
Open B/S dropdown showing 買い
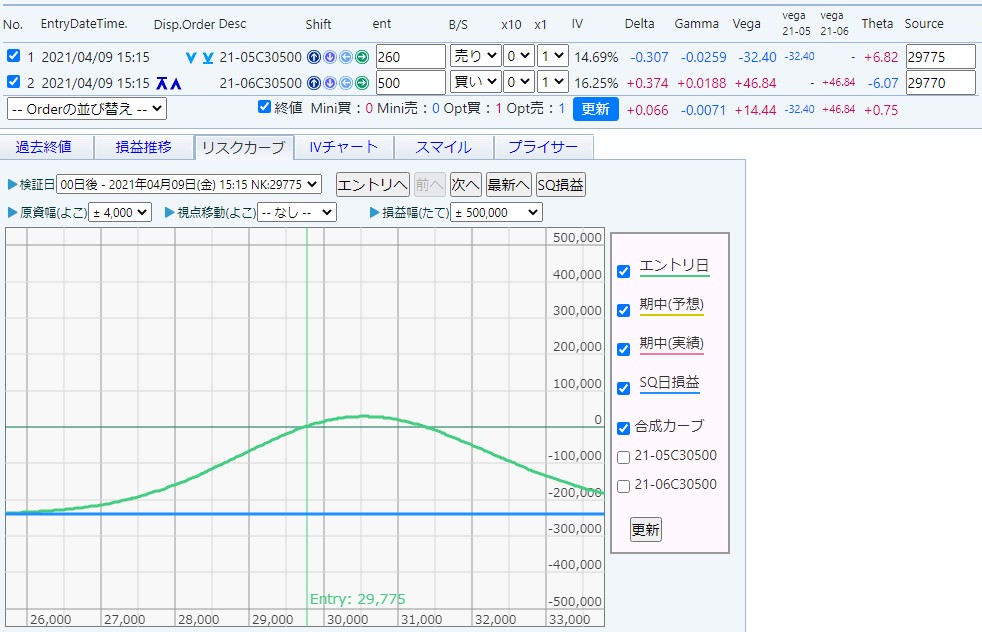tap(475, 82)
